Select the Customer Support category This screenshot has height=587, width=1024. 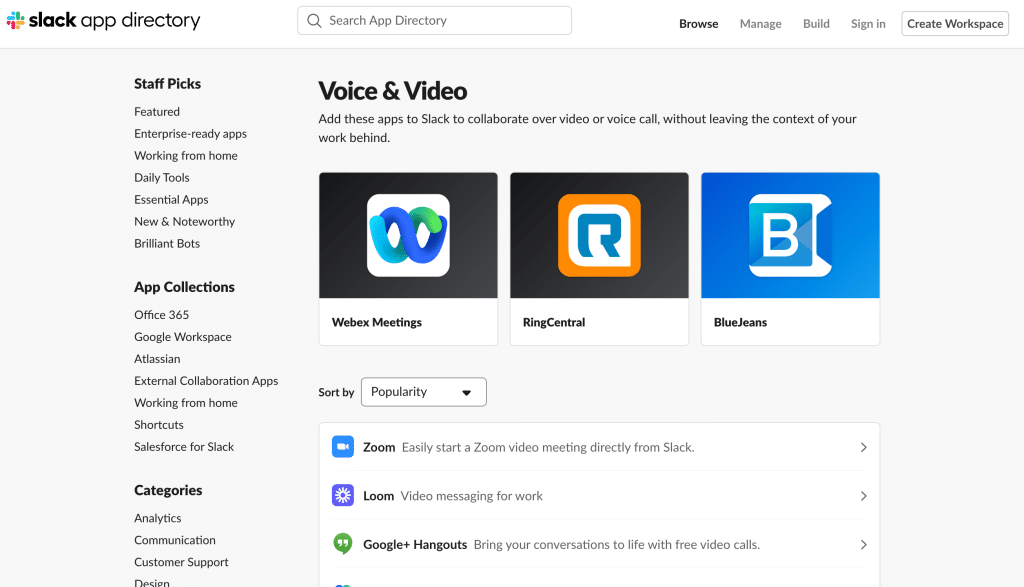[x=181, y=562]
